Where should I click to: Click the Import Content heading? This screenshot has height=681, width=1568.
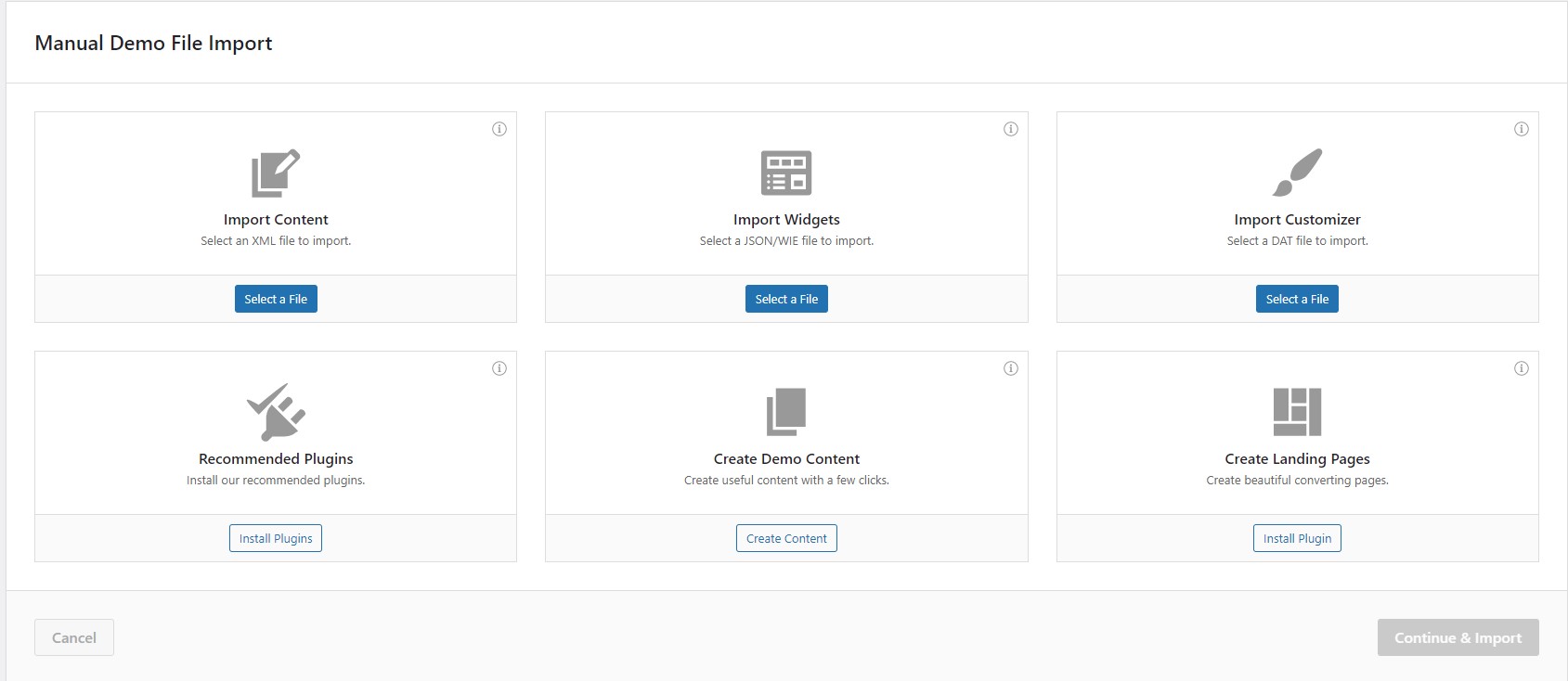click(276, 220)
